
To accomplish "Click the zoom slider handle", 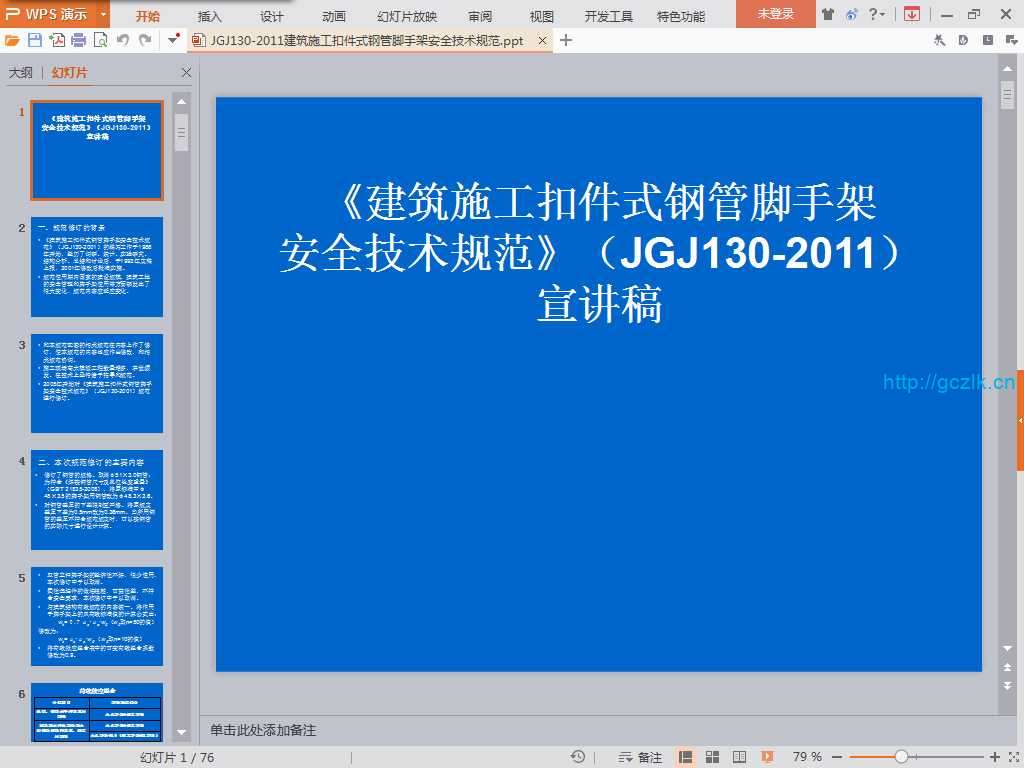I will click(901, 757).
